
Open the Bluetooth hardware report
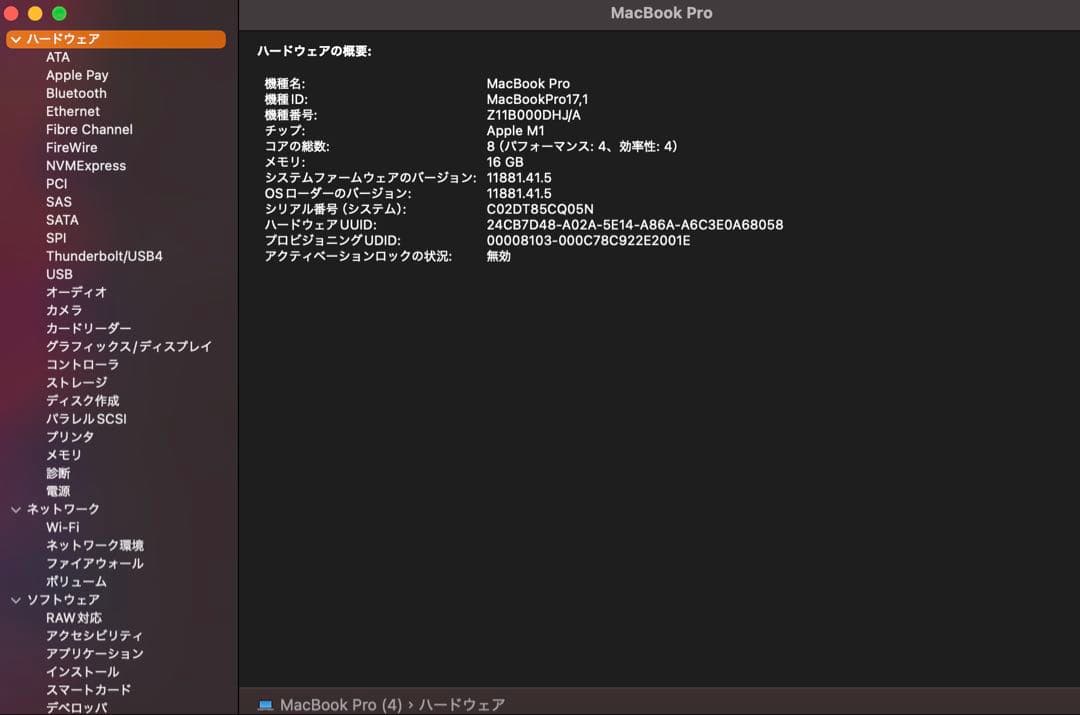(77, 93)
